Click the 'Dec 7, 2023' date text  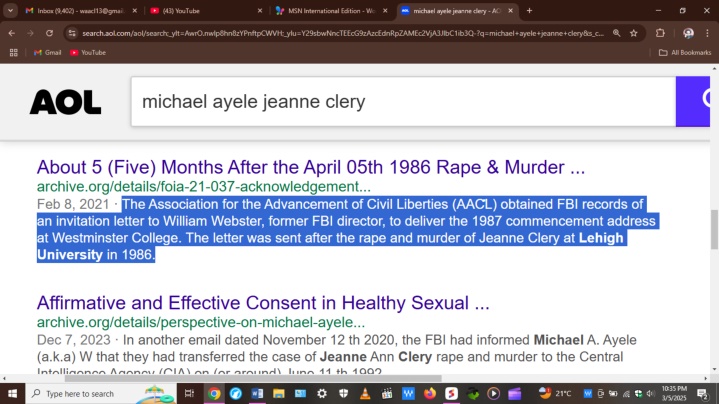click(74, 340)
